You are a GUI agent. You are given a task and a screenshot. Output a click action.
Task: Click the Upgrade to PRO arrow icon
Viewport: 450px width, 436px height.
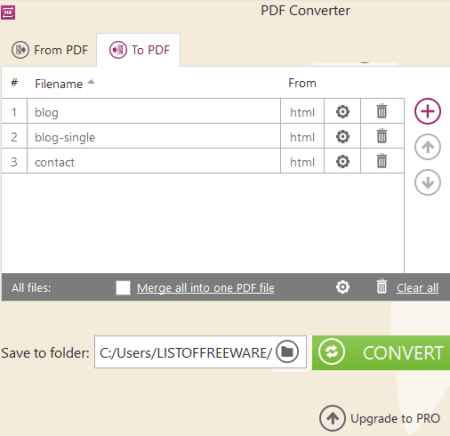pyautogui.click(x=332, y=418)
